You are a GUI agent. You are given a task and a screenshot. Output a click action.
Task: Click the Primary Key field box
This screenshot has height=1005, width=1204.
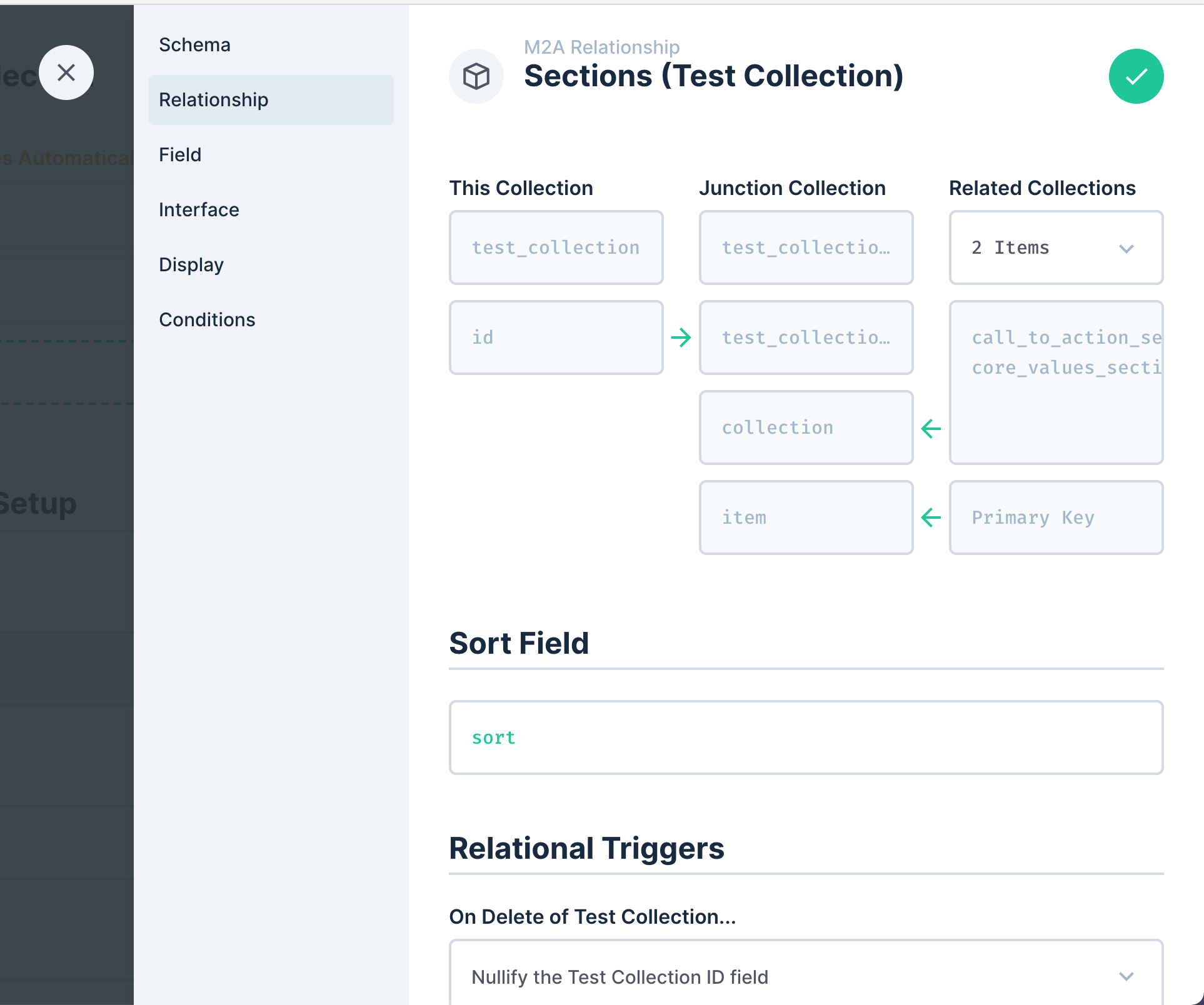click(1056, 517)
